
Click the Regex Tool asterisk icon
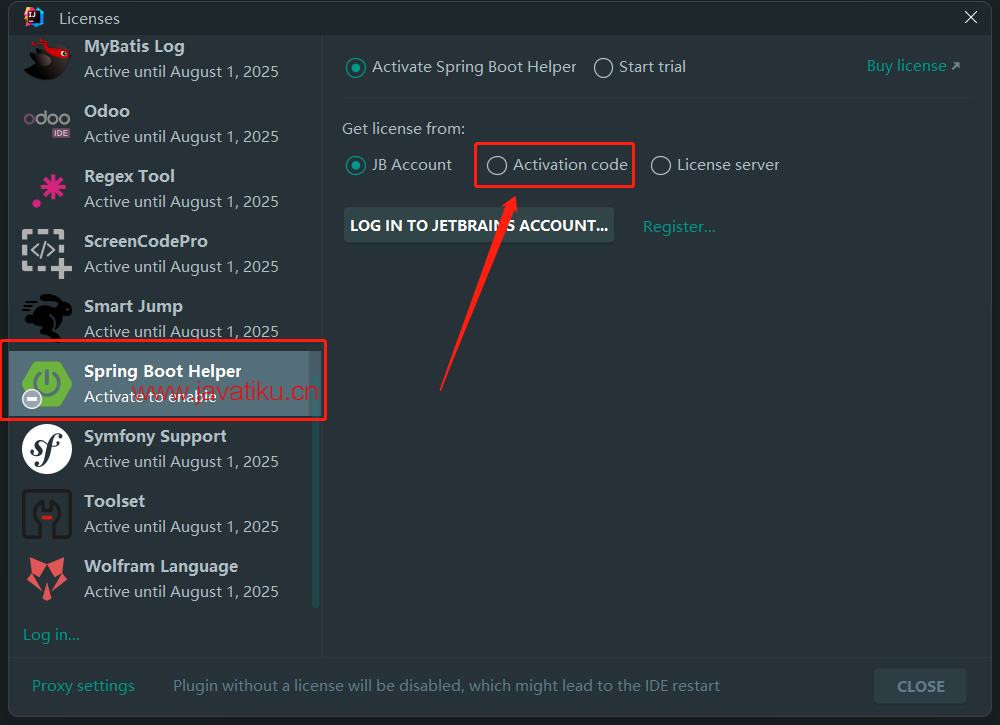(x=49, y=190)
